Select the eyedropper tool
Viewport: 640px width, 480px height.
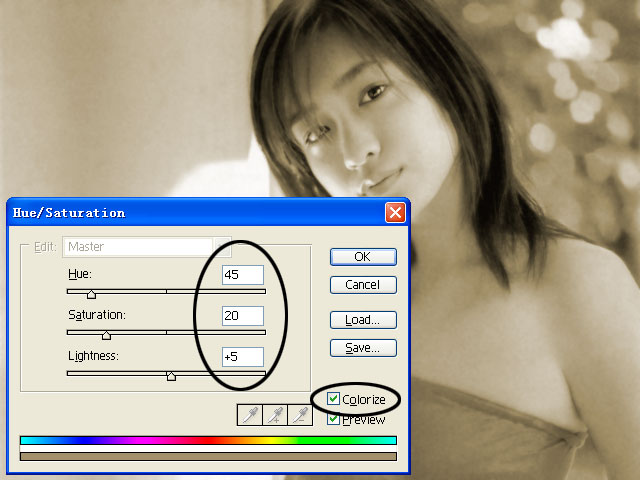pyautogui.click(x=249, y=415)
